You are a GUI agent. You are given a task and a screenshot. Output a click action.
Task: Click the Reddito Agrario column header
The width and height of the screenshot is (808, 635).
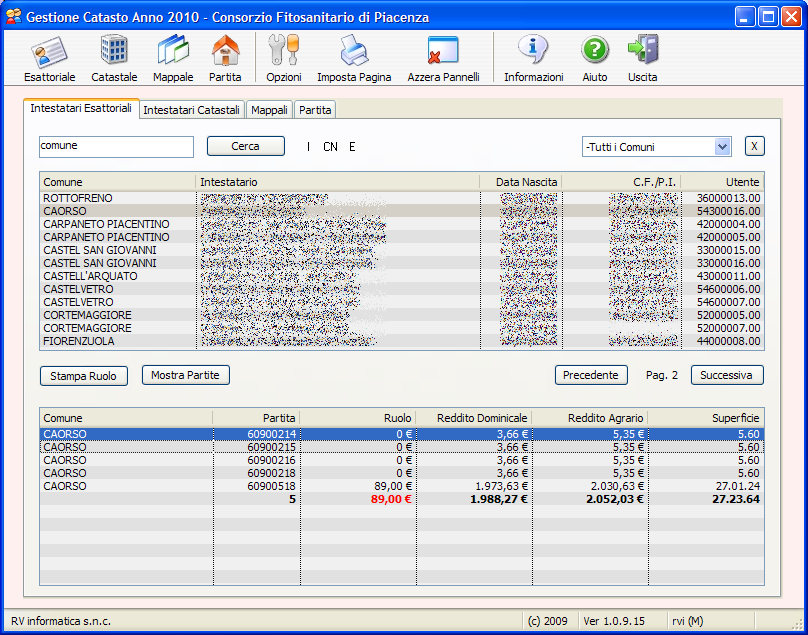pos(590,418)
